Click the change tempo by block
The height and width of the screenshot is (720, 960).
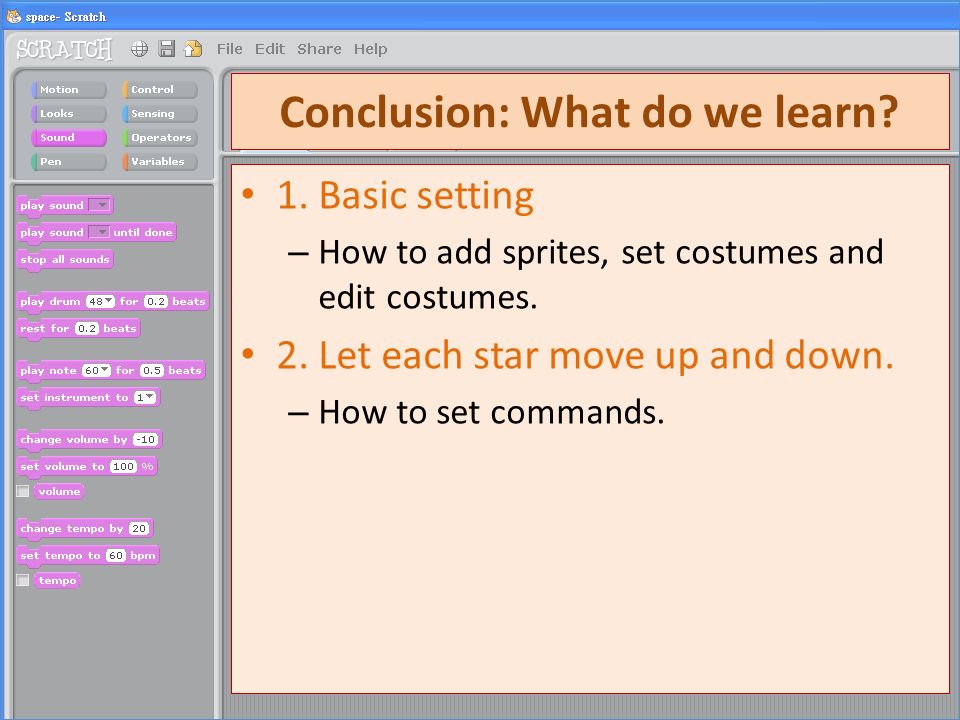[85, 529]
